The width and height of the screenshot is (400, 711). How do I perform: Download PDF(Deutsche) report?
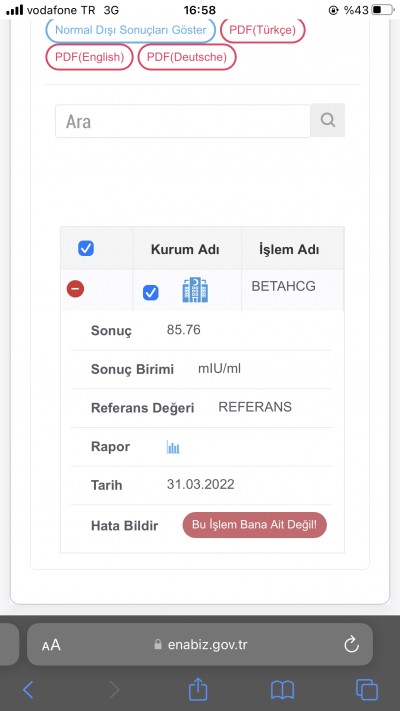click(187, 57)
